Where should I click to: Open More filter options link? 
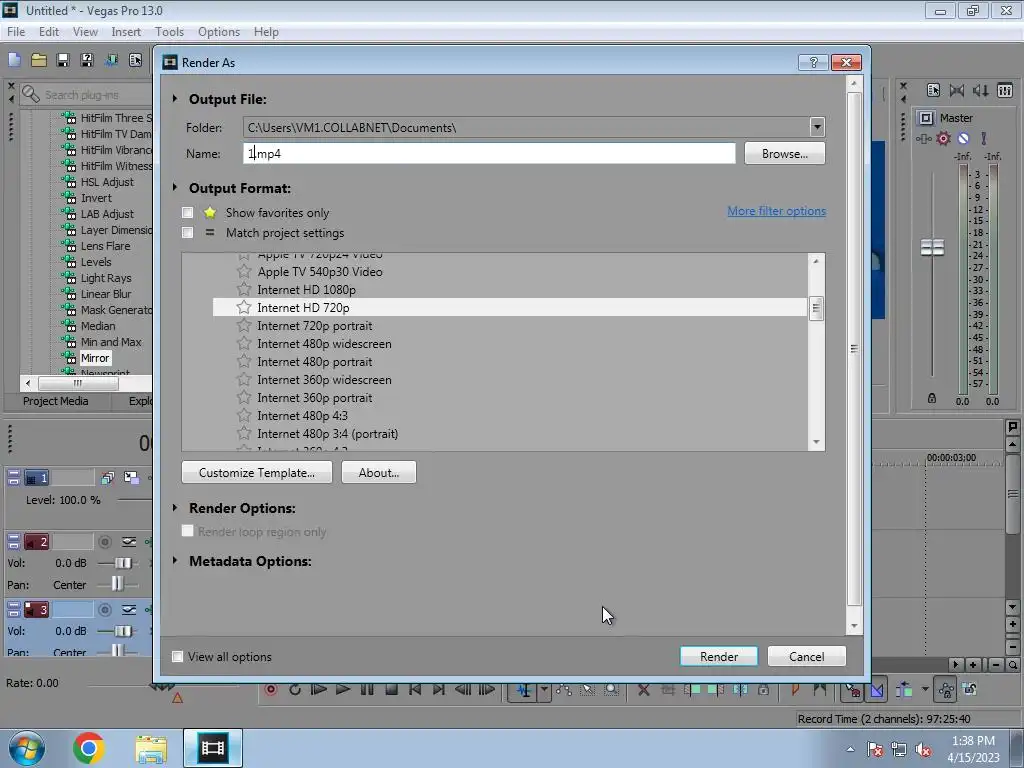776,211
